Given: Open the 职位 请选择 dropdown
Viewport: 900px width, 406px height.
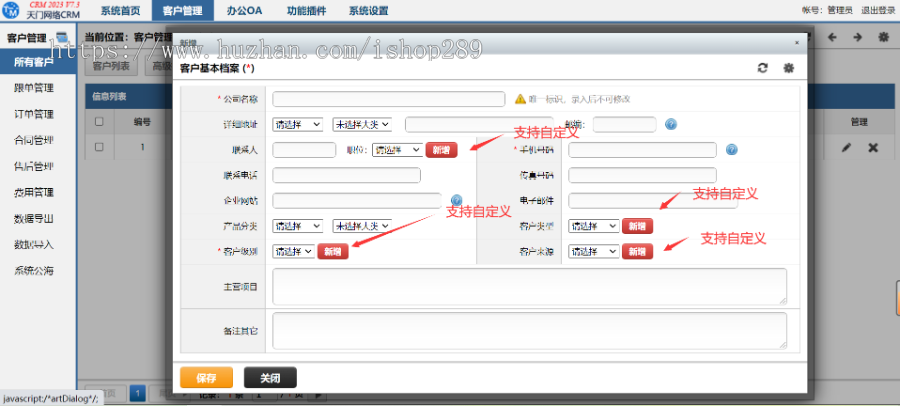Looking at the screenshot, I should click(x=398, y=150).
